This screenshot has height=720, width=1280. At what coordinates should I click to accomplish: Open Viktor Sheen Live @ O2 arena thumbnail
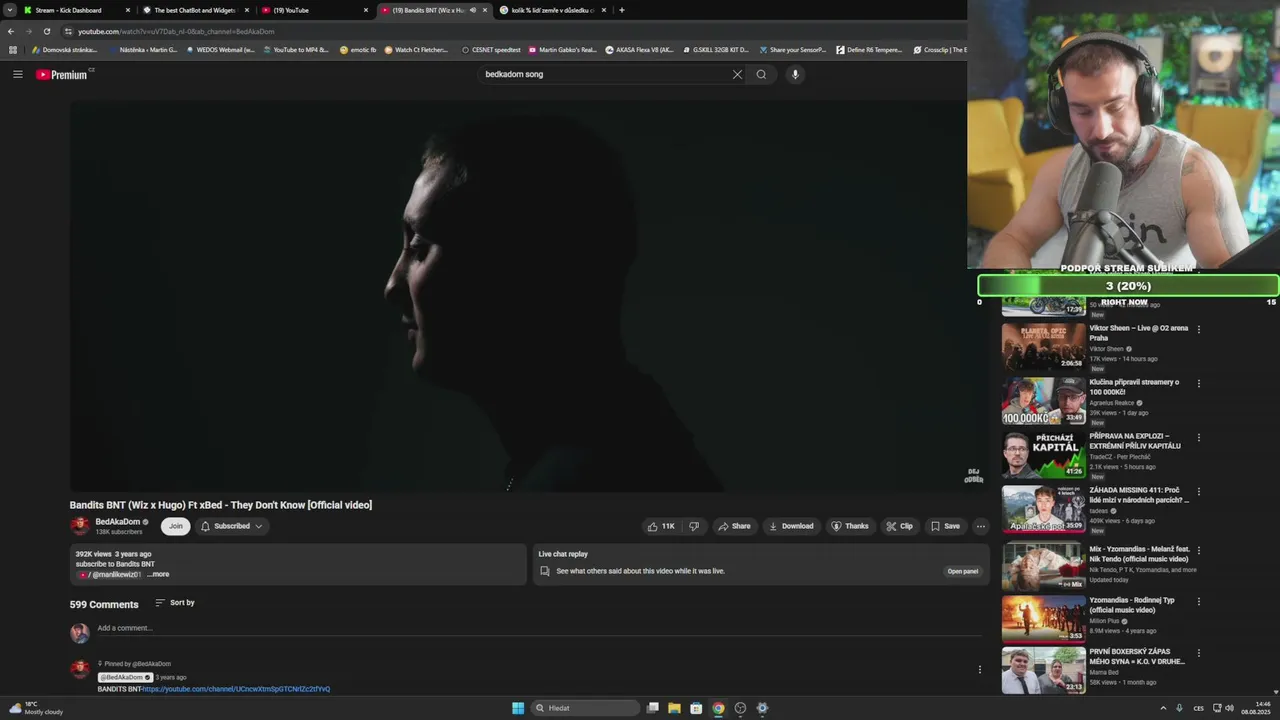[x=1043, y=346]
